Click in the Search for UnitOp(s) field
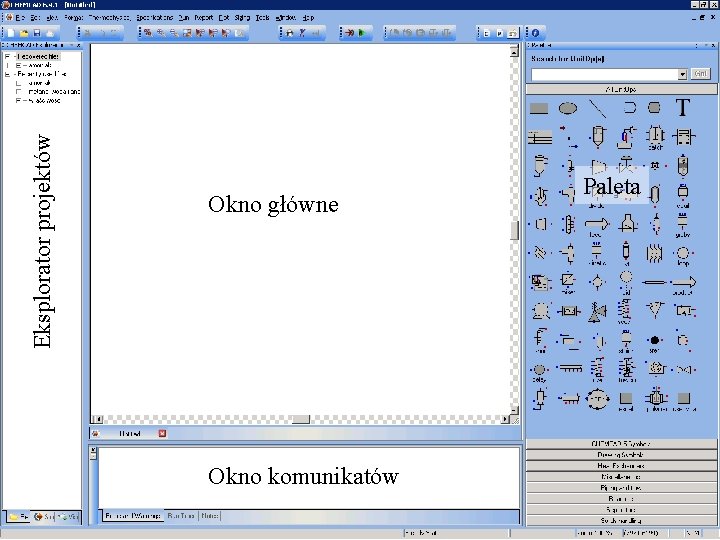The width and height of the screenshot is (720, 540). coord(604,74)
